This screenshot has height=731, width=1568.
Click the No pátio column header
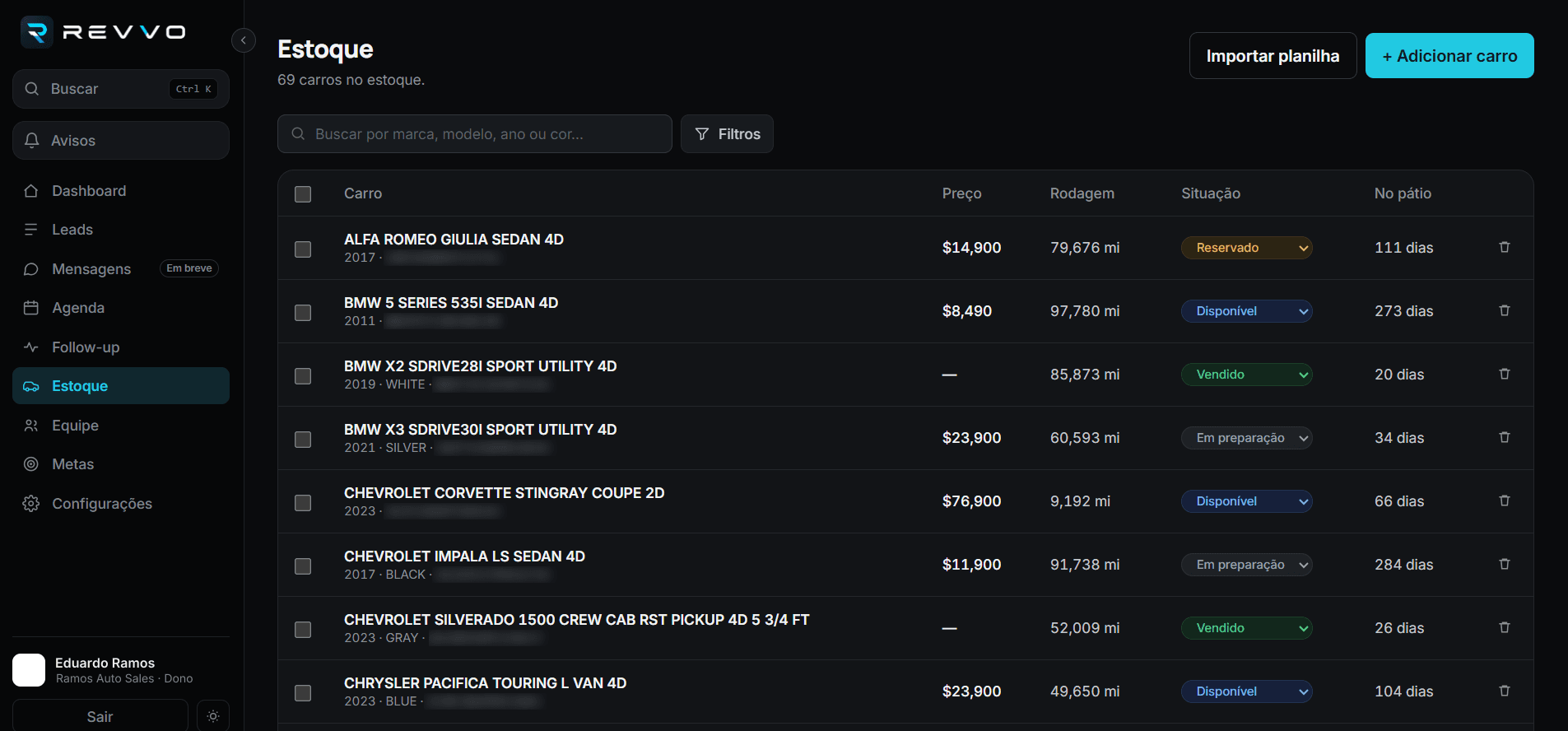coord(1403,193)
